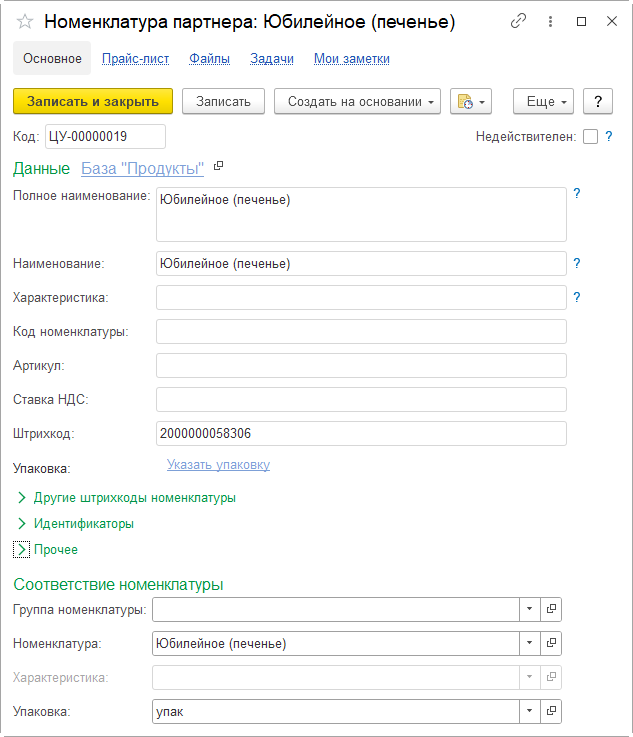Focus Полное наименование text area
The width and height of the screenshot is (633, 737).
361,214
